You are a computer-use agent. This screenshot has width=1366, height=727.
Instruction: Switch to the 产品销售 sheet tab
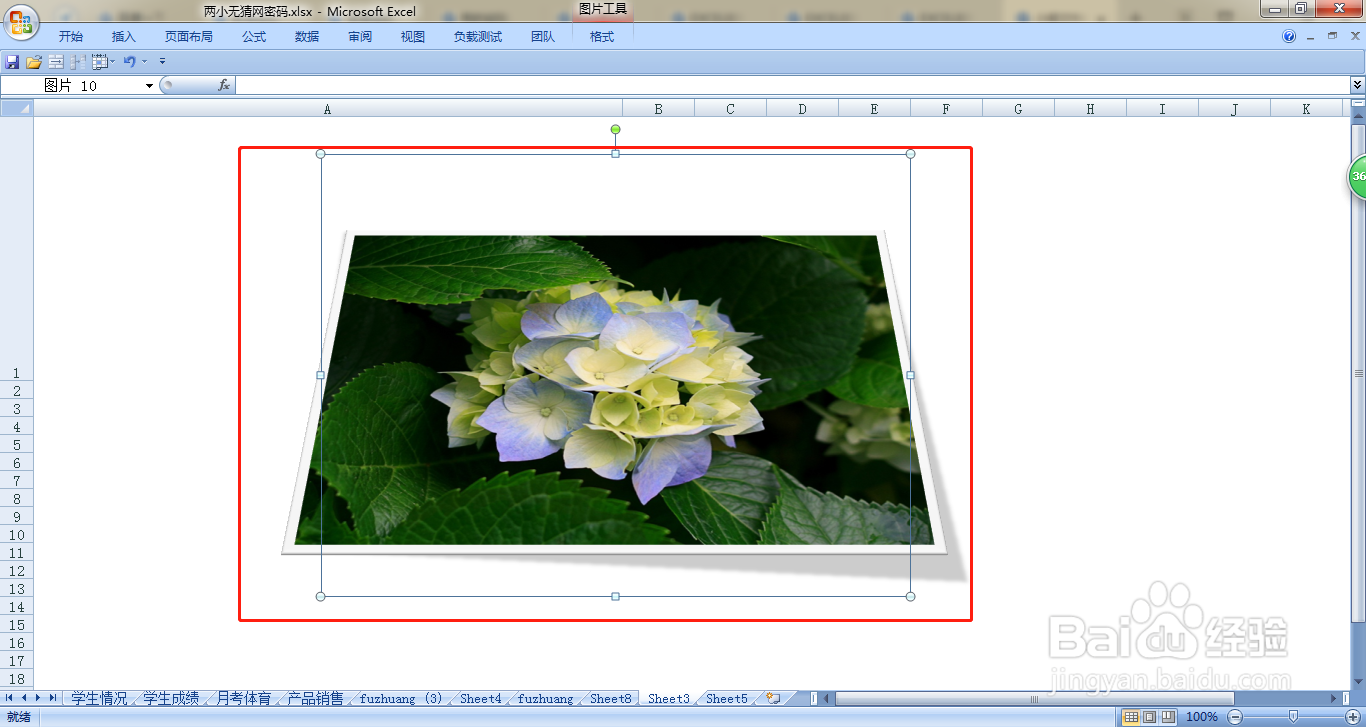click(x=315, y=699)
